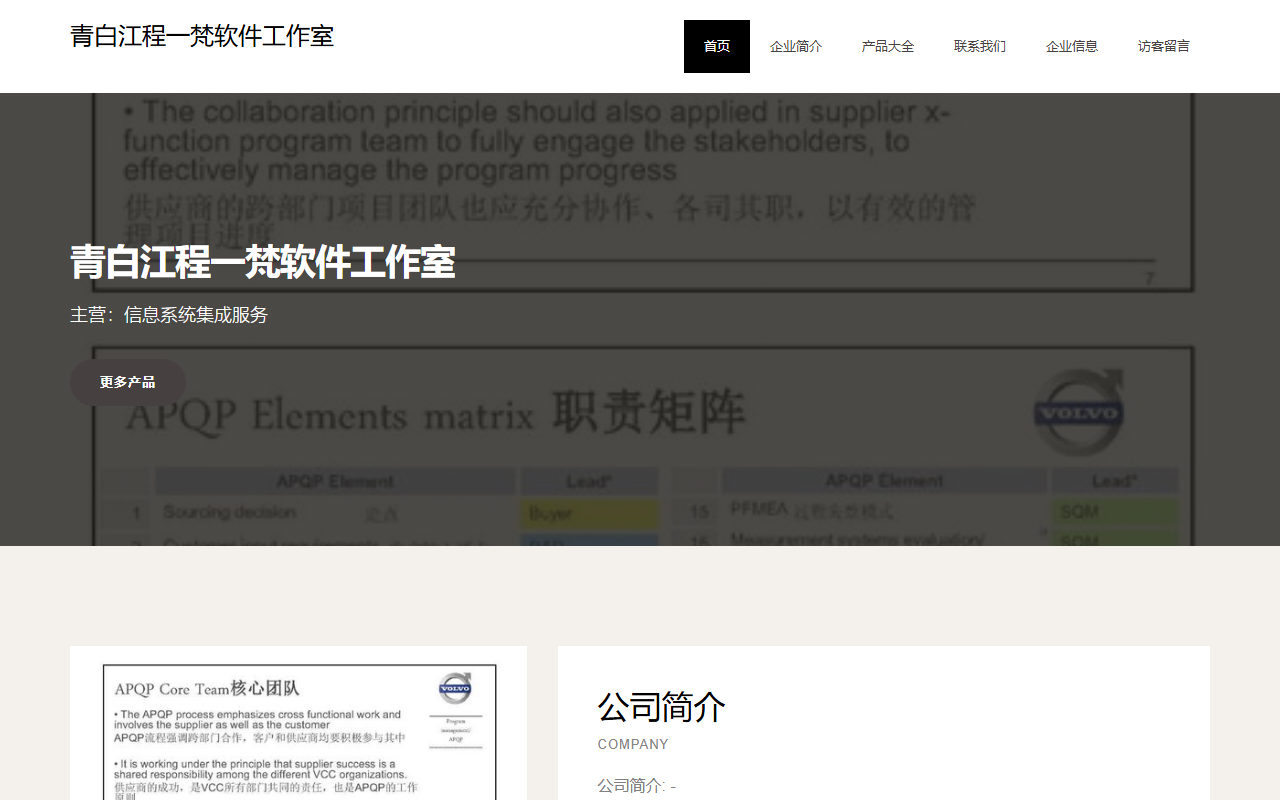The width and height of the screenshot is (1280, 800).
Task: Select 企业信息 nav item
Action: pyautogui.click(x=1072, y=46)
